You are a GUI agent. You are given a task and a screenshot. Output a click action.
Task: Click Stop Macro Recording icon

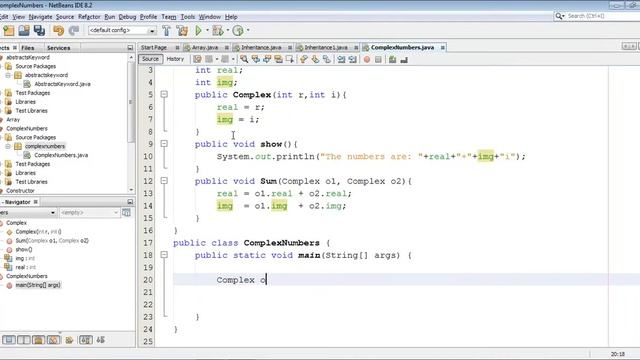tap(378, 60)
